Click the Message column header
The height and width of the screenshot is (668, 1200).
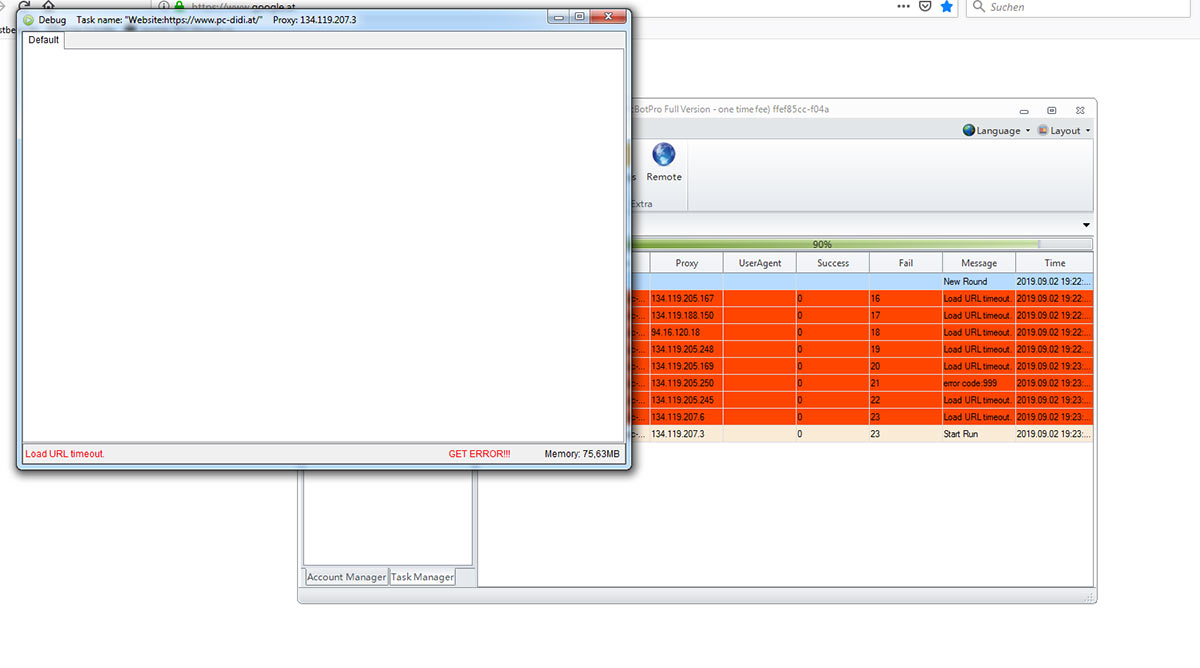tap(978, 263)
